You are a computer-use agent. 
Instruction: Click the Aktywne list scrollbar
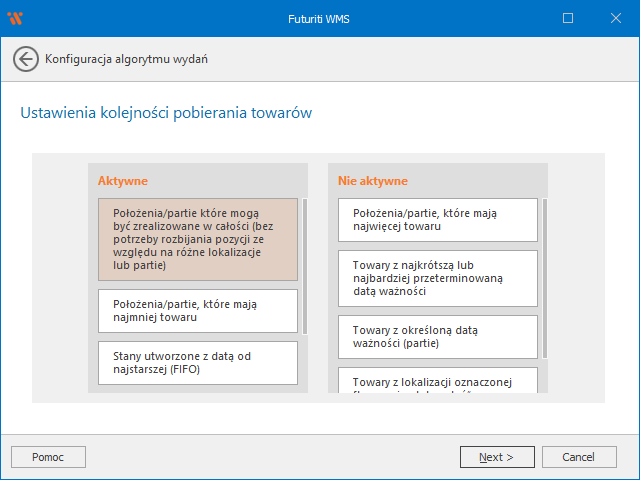(305, 265)
